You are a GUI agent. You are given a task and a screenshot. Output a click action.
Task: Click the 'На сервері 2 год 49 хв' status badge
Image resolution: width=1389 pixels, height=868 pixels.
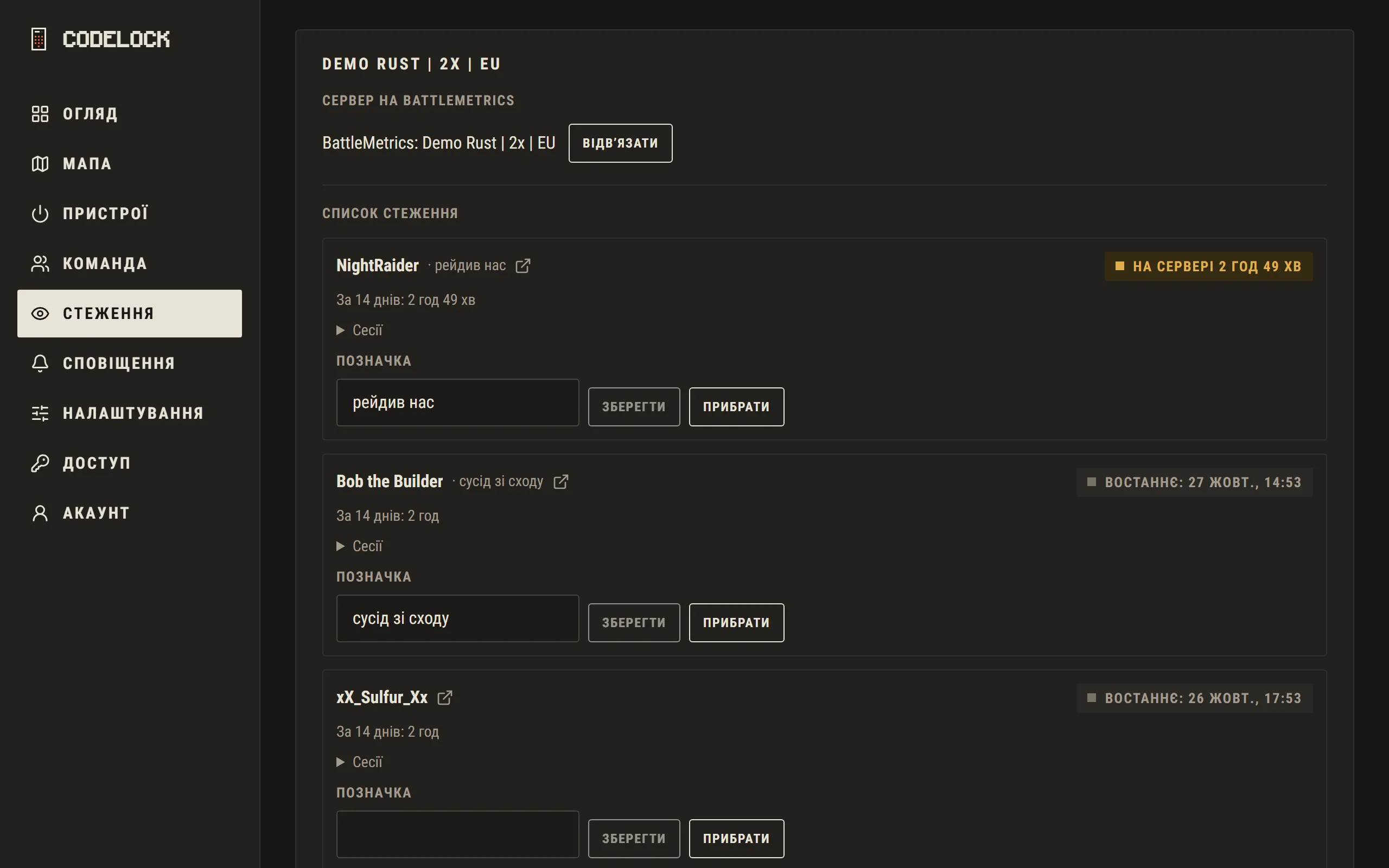(x=1209, y=266)
